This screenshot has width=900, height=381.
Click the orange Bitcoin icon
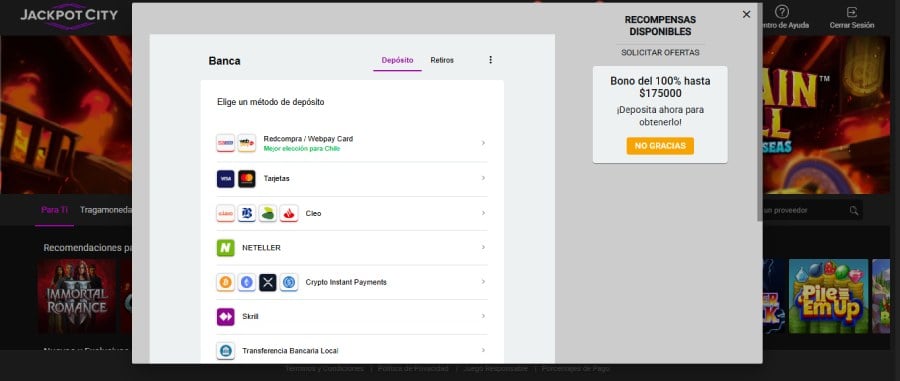tap(226, 282)
